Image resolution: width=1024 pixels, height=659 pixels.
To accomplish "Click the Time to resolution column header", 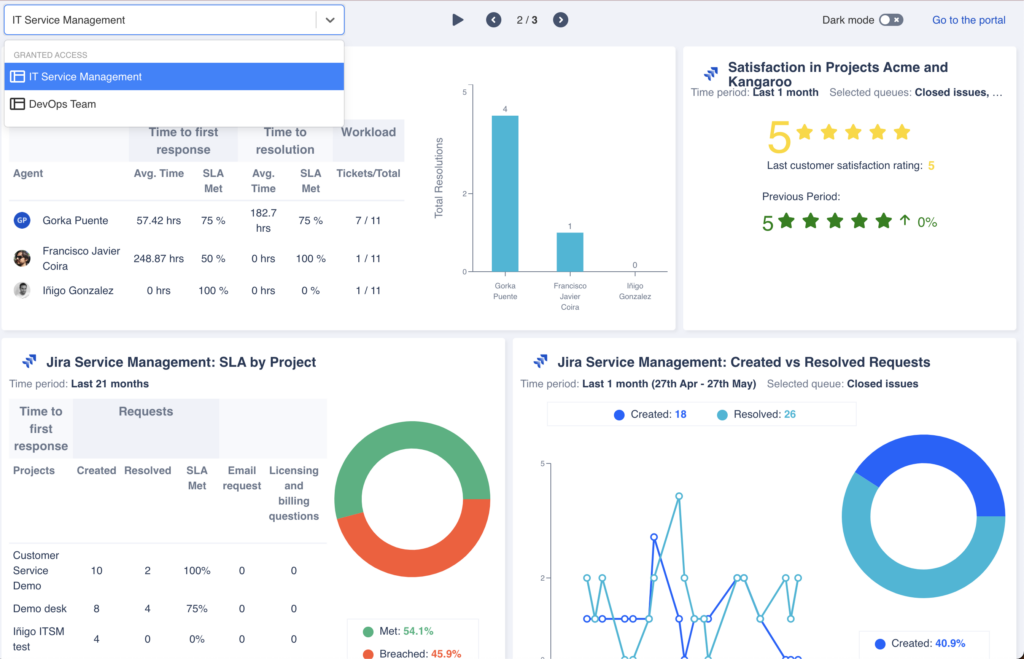I will click(285, 140).
